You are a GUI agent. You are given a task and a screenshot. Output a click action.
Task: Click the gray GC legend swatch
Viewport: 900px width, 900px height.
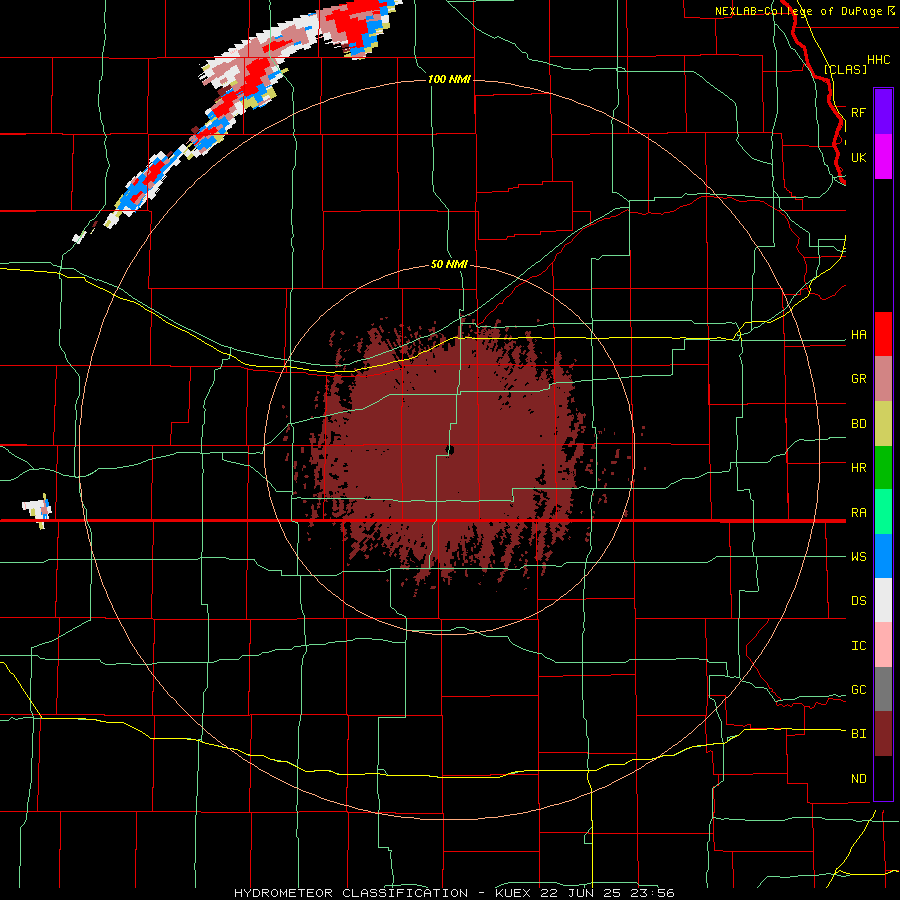pos(883,689)
